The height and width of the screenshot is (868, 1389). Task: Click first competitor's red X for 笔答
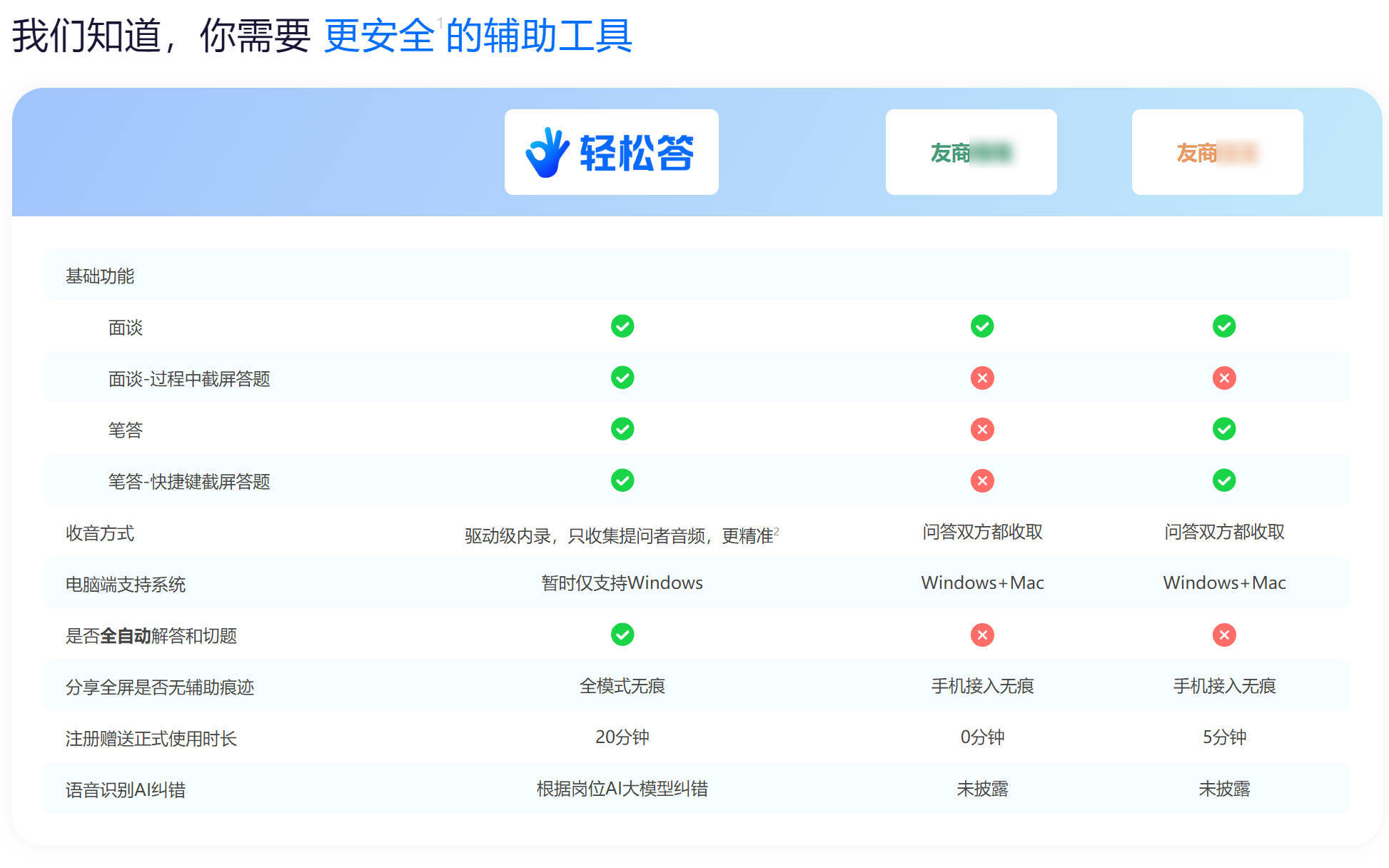click(x=982, y=429)
